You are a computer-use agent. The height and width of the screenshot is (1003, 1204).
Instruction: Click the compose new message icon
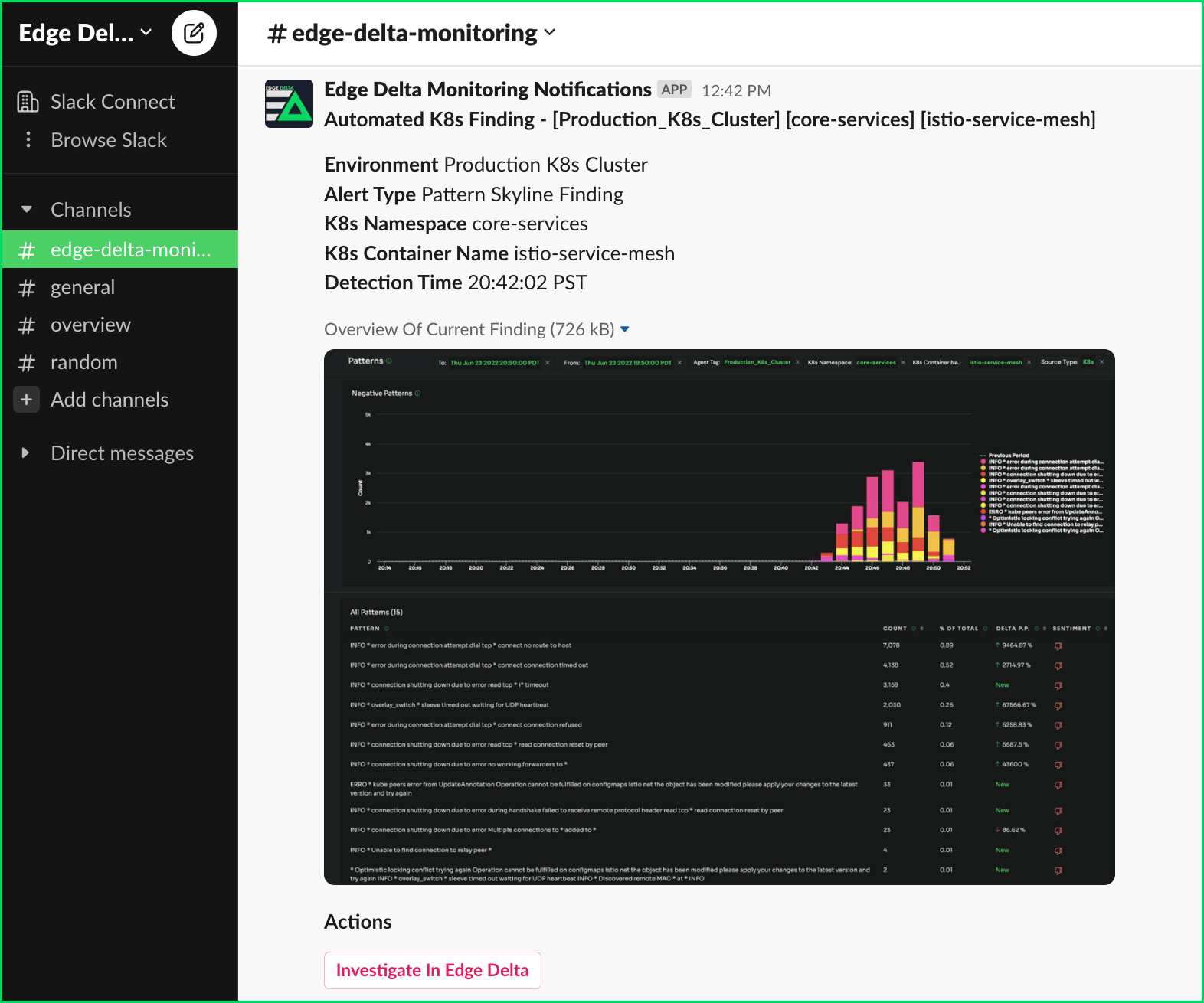194,33
